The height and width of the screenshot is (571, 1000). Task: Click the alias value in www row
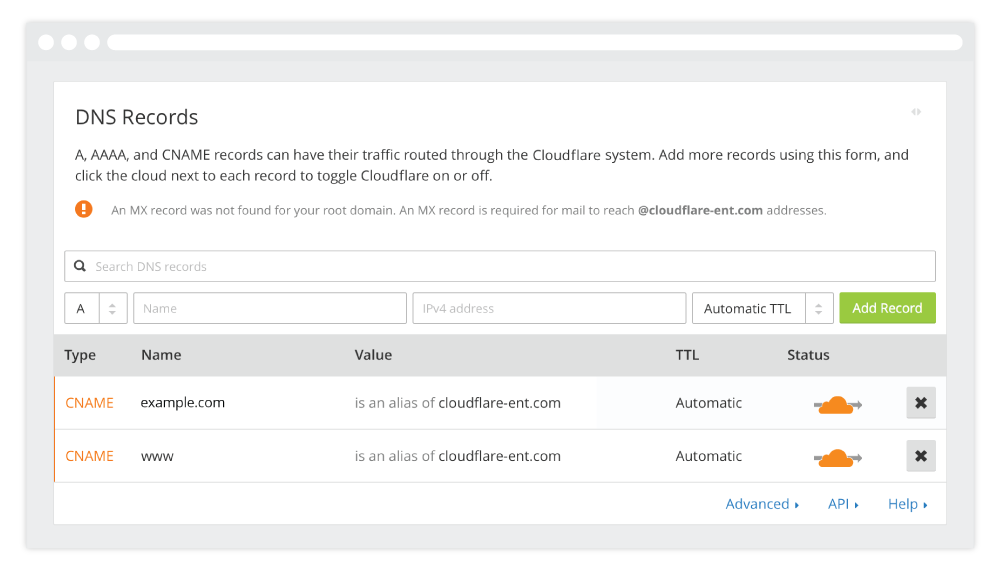coord(458,456)
